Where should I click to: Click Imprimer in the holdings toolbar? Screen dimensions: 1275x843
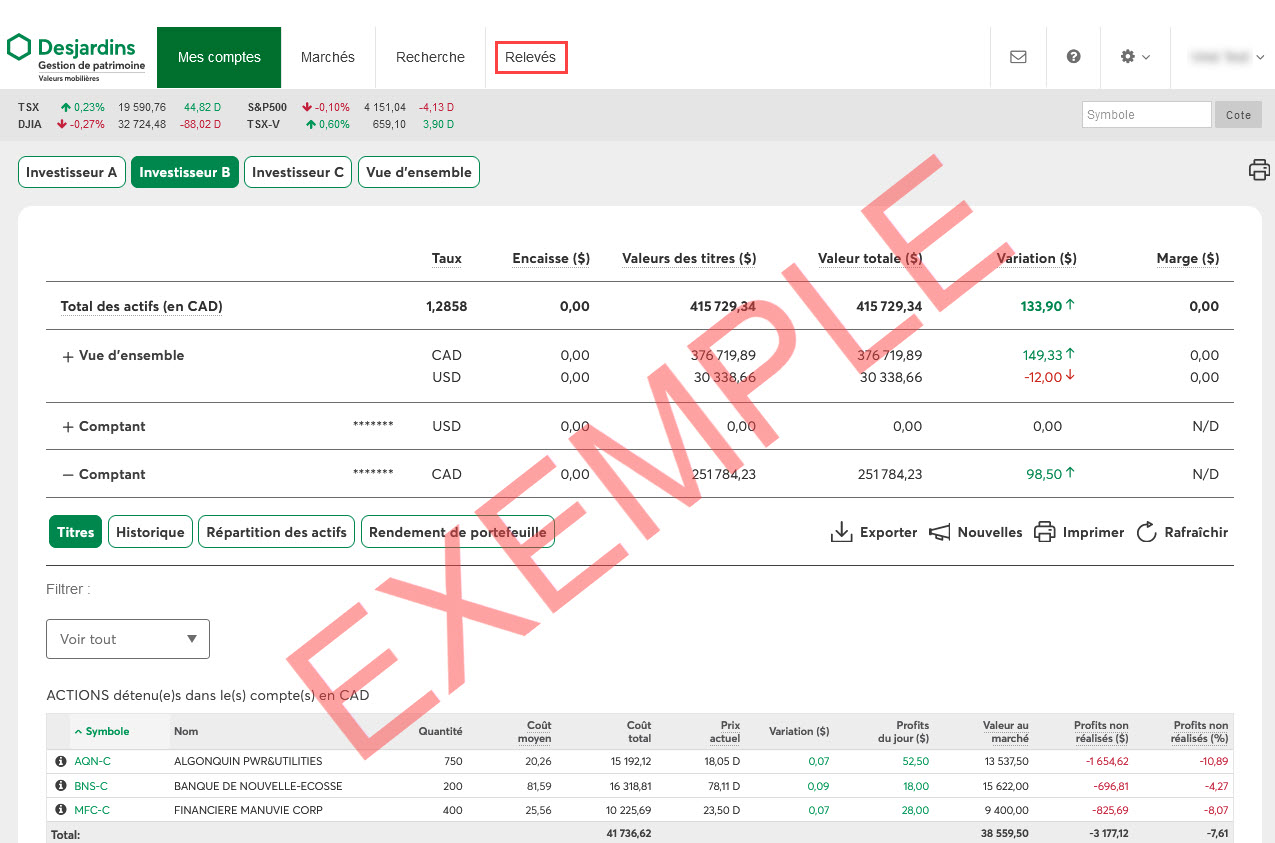[1079, 532]
